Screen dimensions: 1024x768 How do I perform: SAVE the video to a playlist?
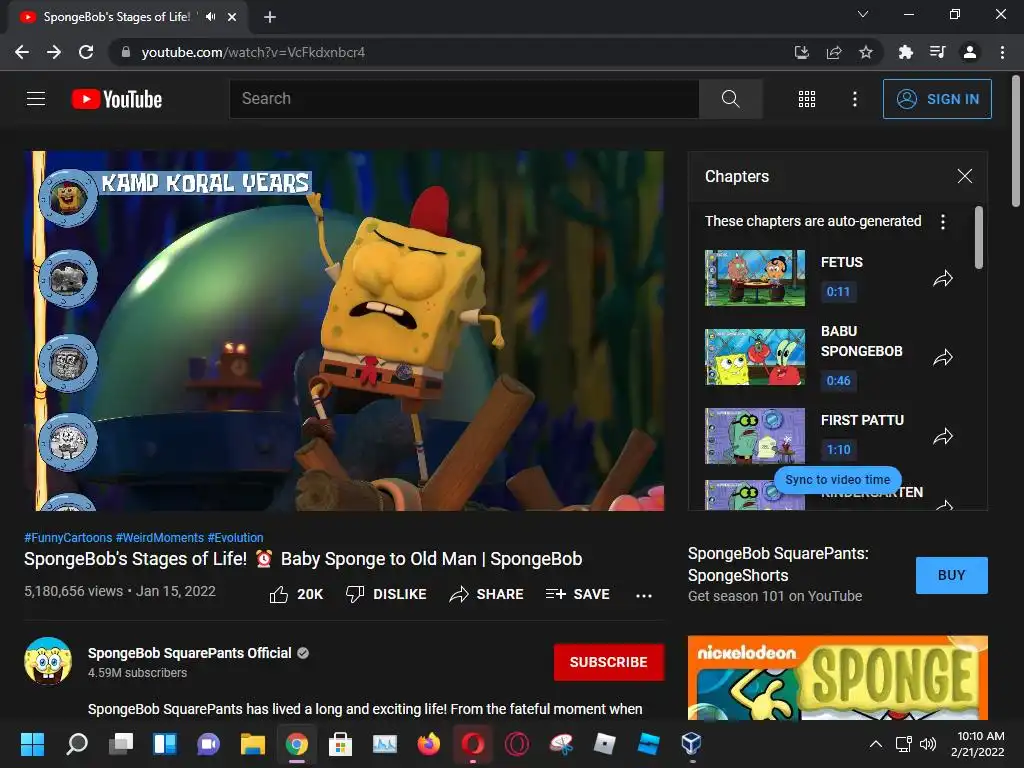coord(577,594)
